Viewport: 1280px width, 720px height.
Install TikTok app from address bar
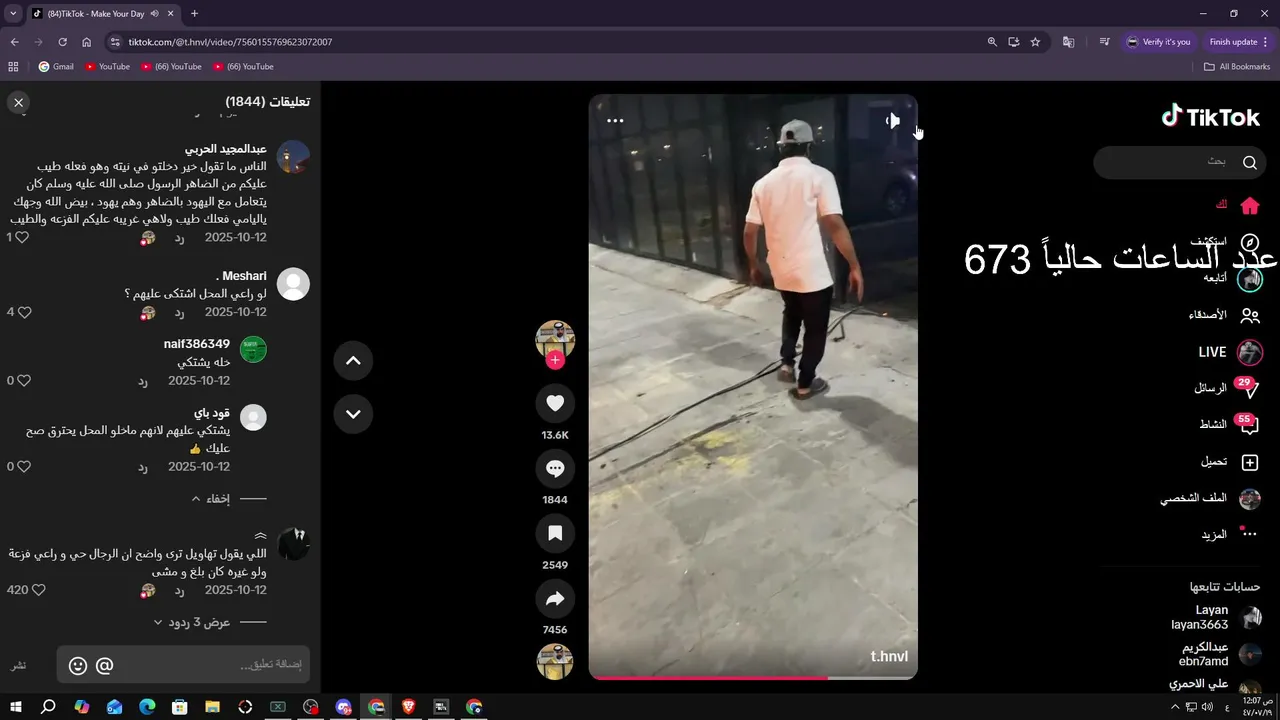[1013, 42]
